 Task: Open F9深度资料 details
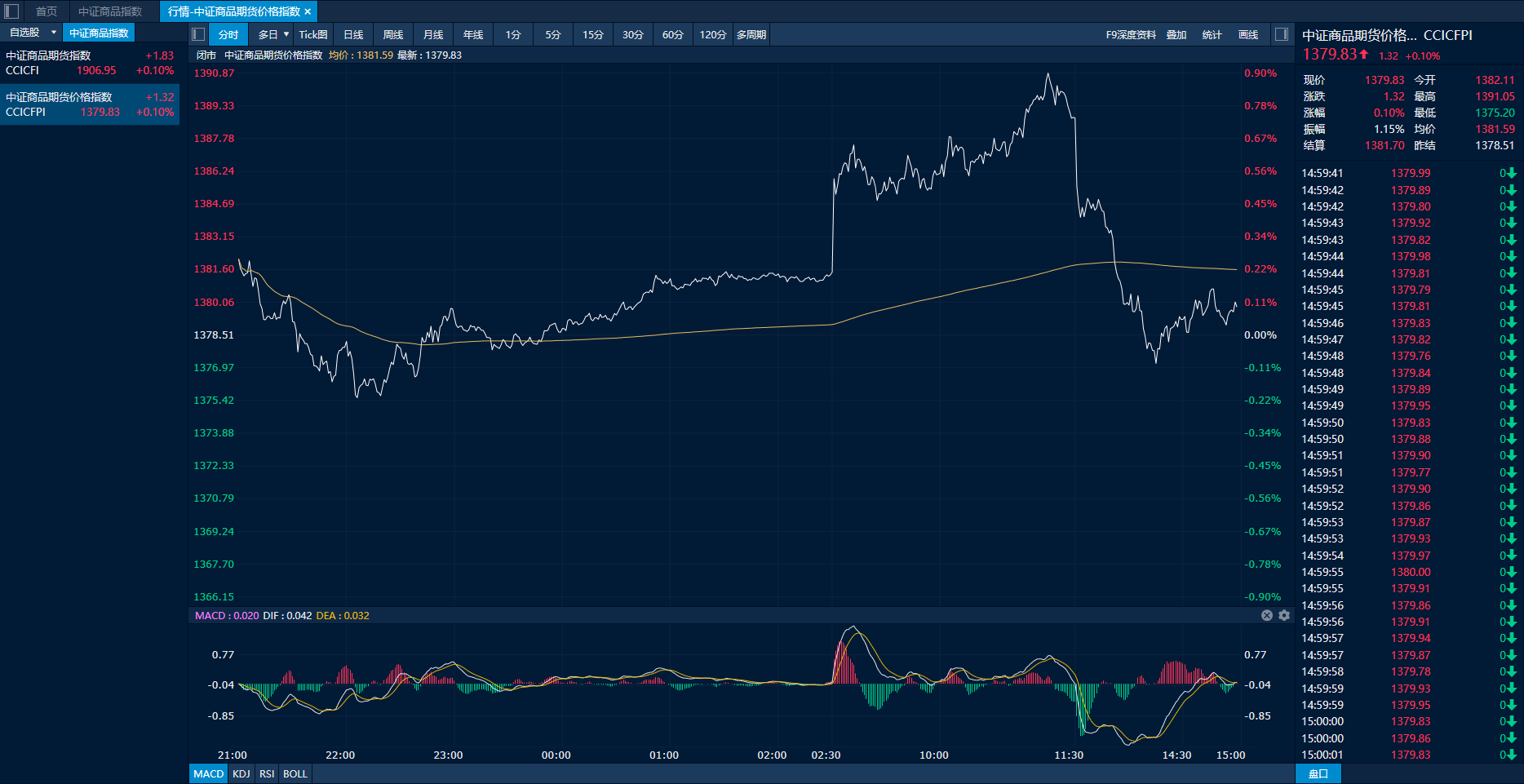pos(1131,34)
